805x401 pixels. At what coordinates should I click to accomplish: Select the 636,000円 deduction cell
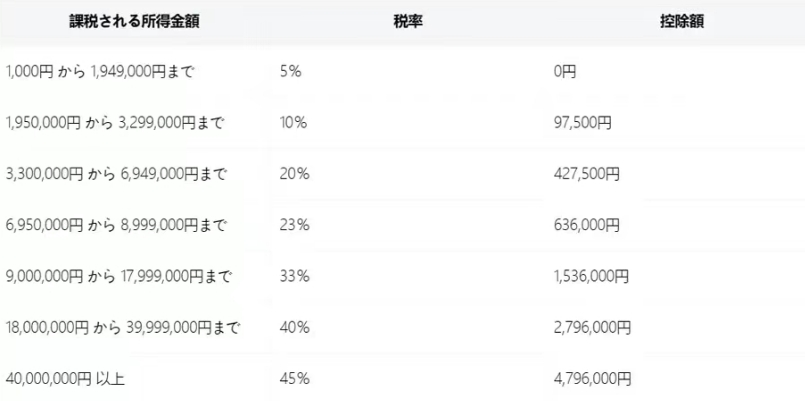pos(586,225)
